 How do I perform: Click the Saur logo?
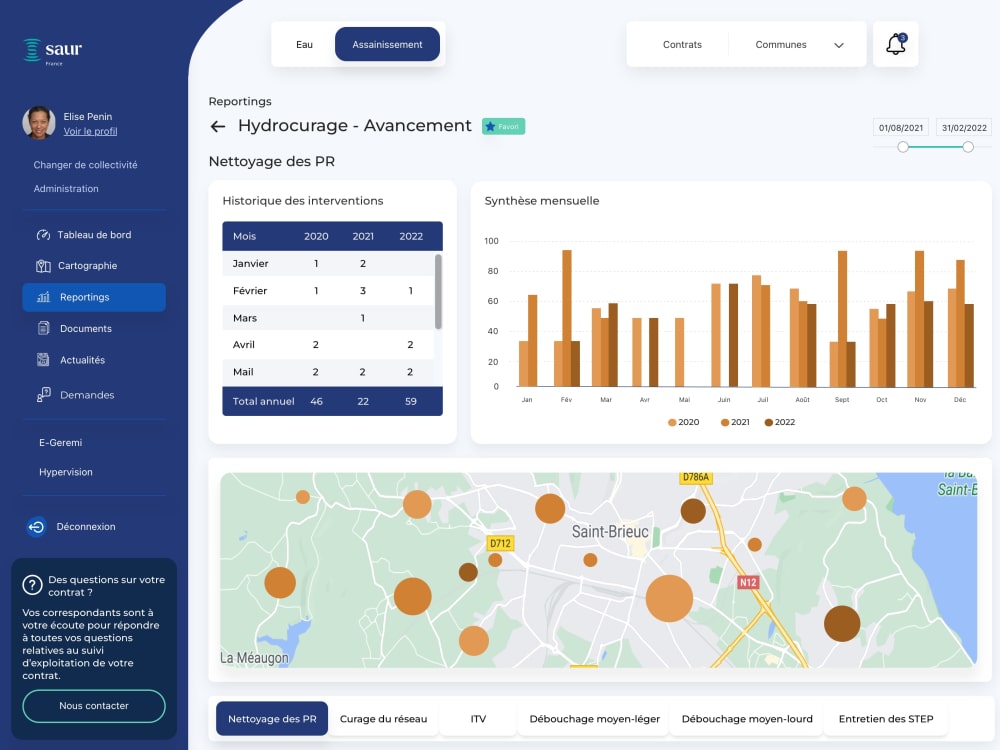pyautogui.click(x=52, y=51)
